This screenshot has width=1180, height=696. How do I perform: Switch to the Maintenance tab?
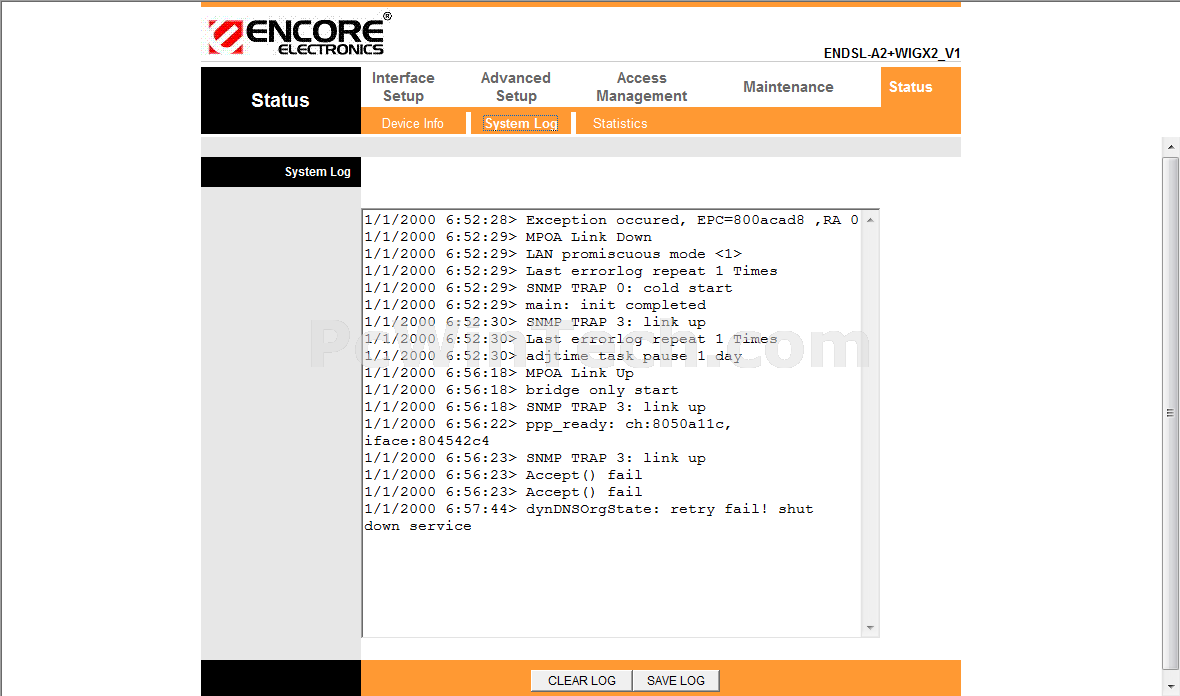click(x=788, y=87)
